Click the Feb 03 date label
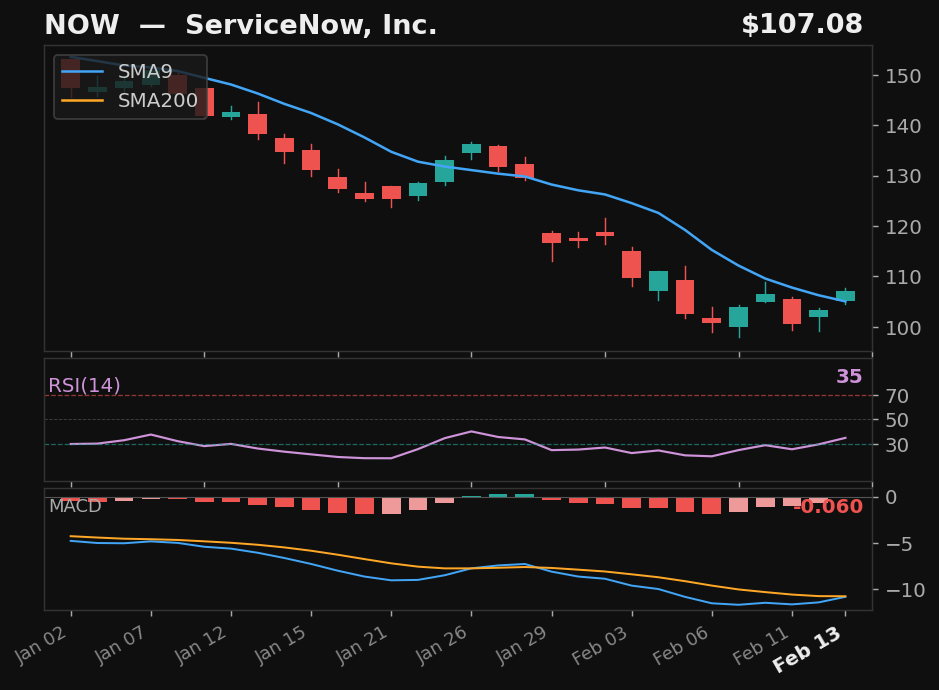This screenshot has height=690, width=939. pyautogui.click(x=600, y=645)
